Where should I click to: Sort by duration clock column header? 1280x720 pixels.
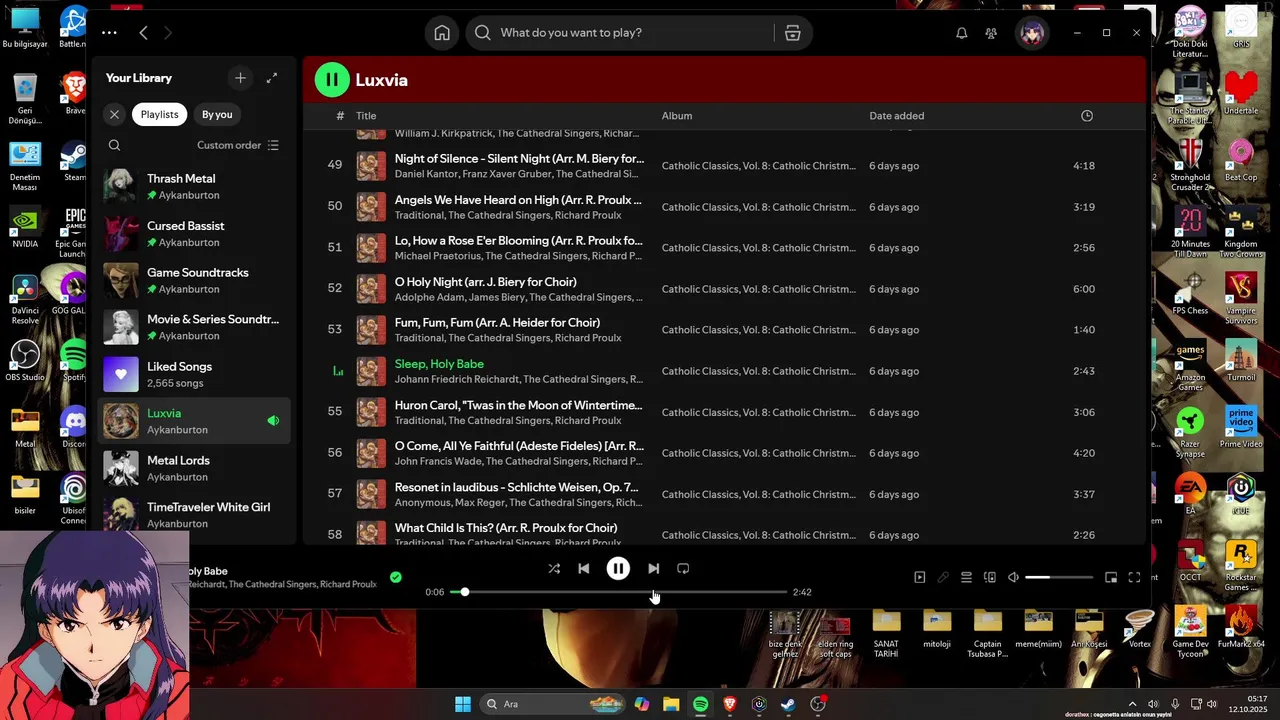pyautogui.click(x=1087, y=116)
